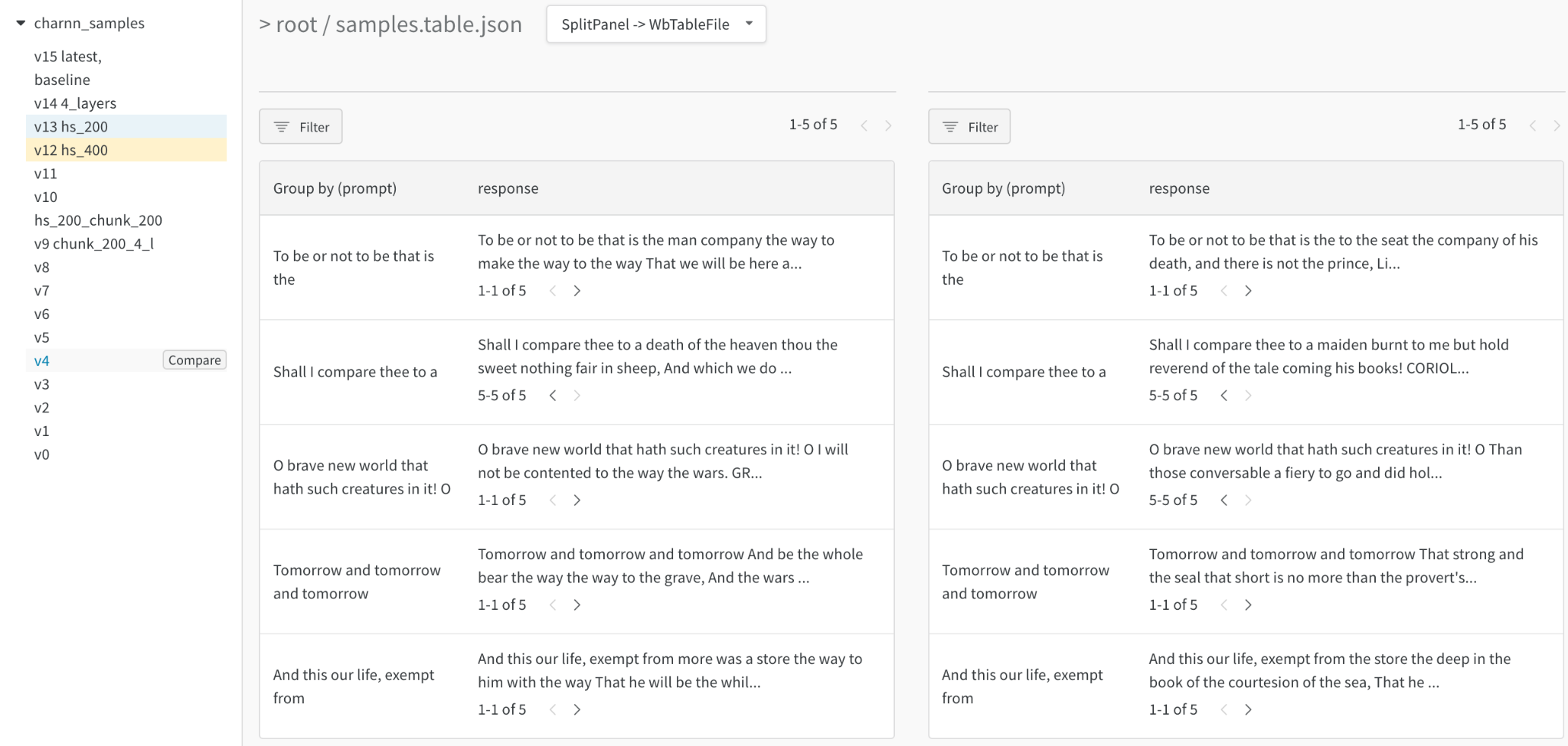Select the v12 hs_400 version

[71, 150]
